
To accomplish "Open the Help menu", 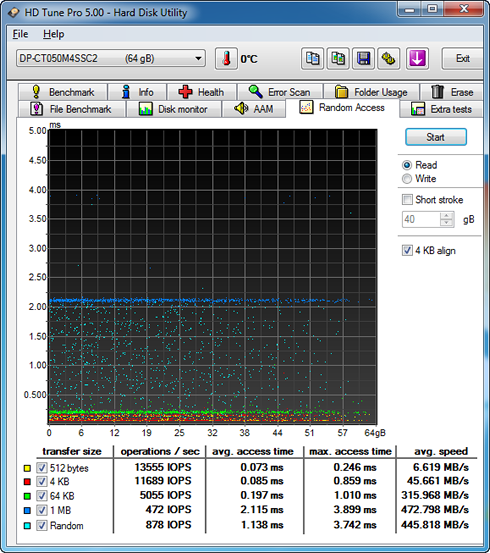I will point(54,34).
